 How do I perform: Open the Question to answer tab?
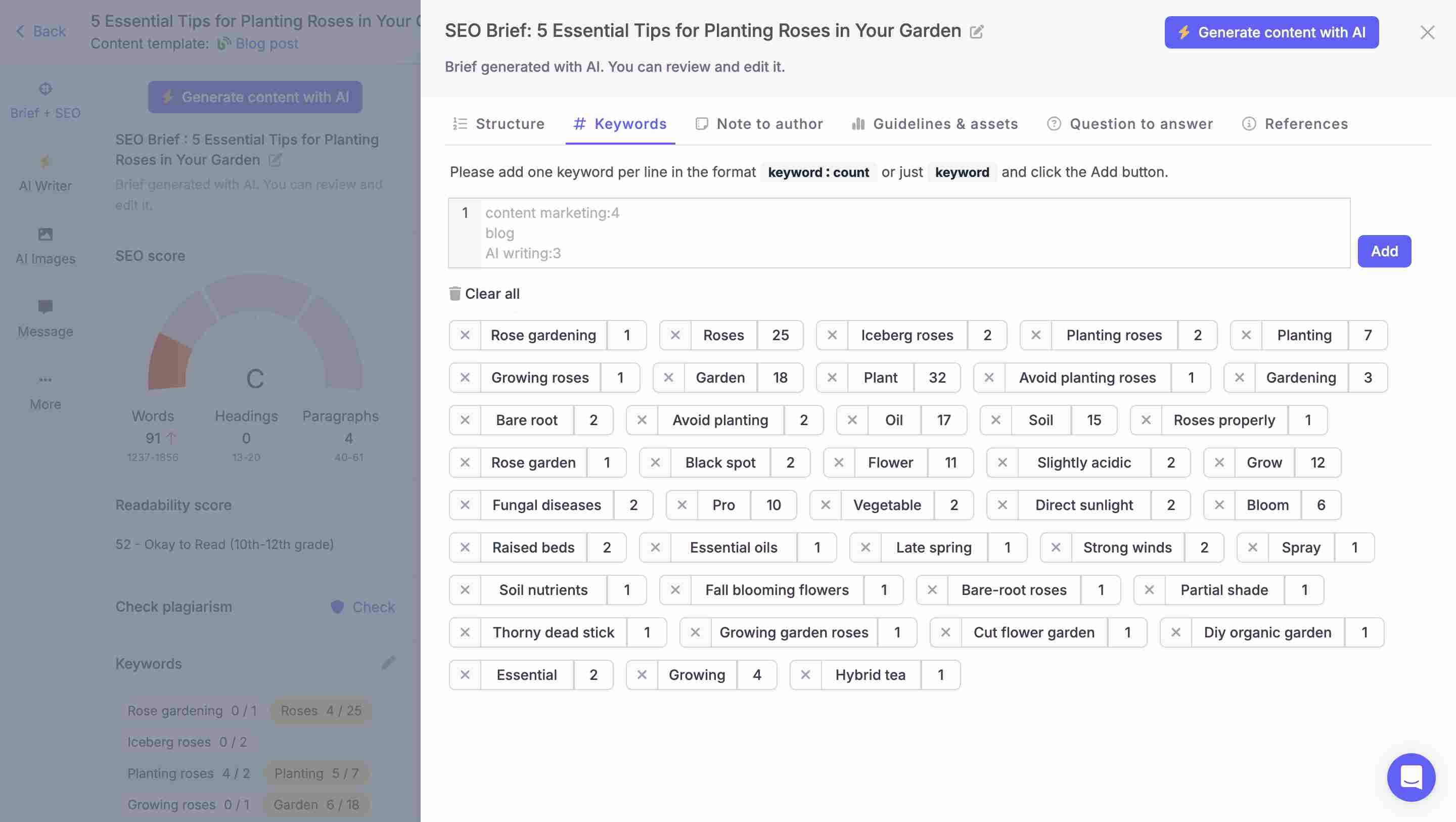[x=1130, y=124]
